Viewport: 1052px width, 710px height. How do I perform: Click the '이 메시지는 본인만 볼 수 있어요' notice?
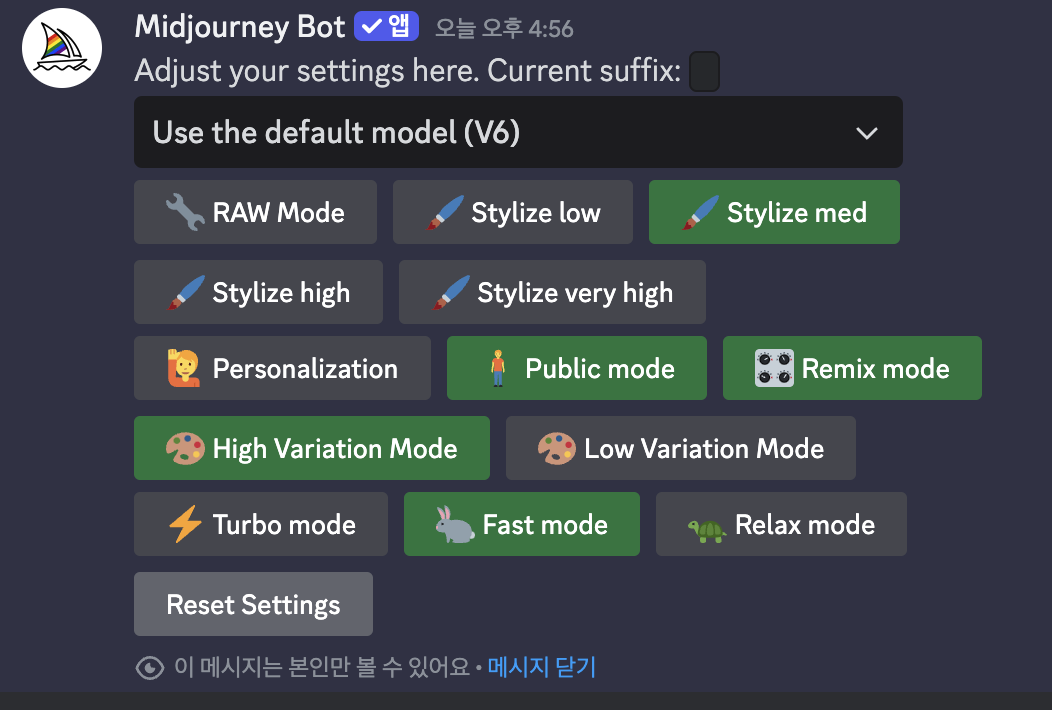click(x=322, y=667)
